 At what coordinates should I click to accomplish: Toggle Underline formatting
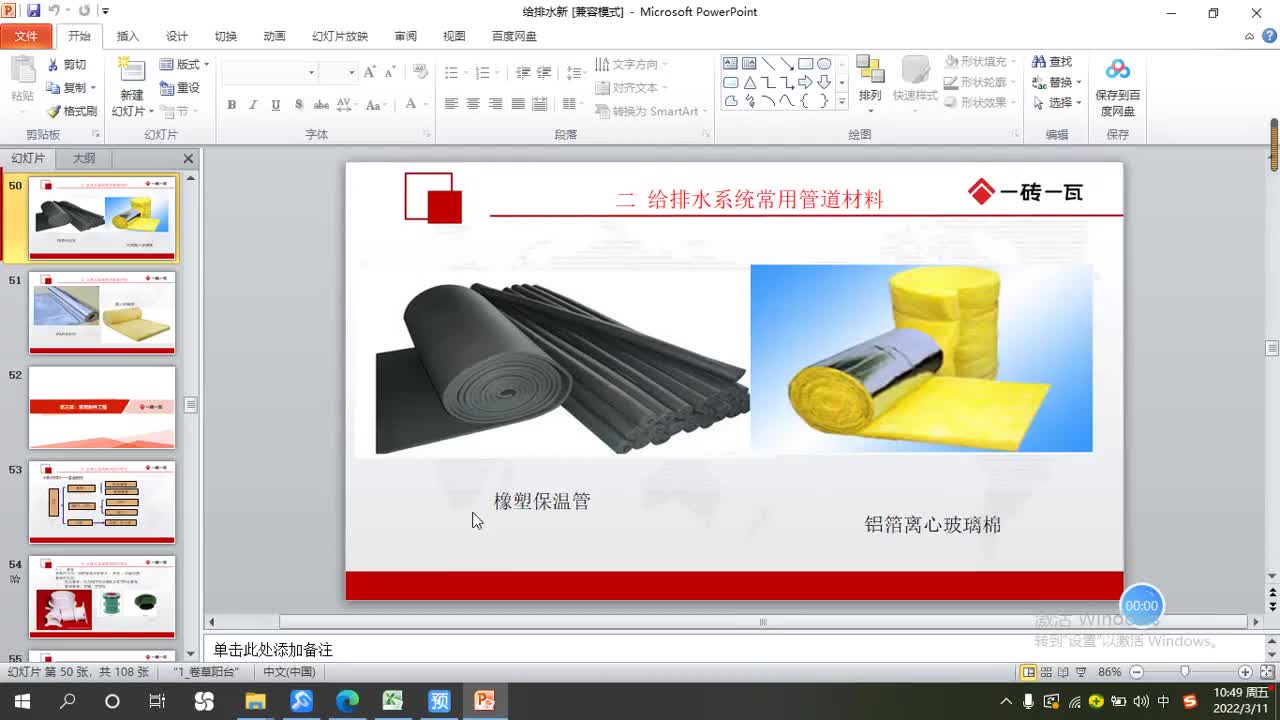[x=275, y=104]
